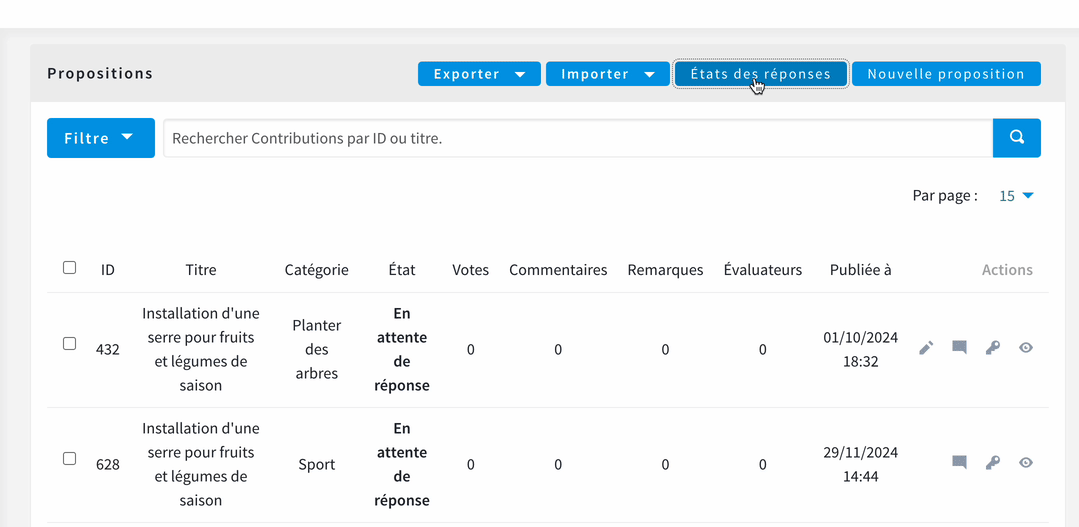Change the Par page value of 15
Viewport: 1079px width, 527px height.
1016,196
